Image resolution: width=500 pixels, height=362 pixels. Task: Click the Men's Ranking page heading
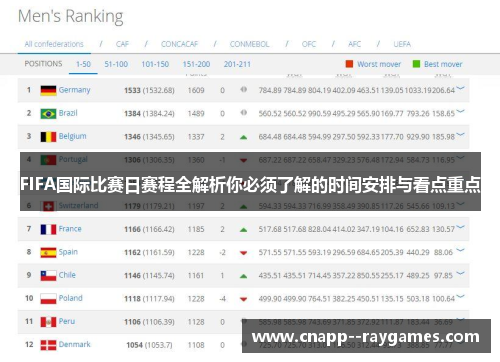(x=71, y=16)
